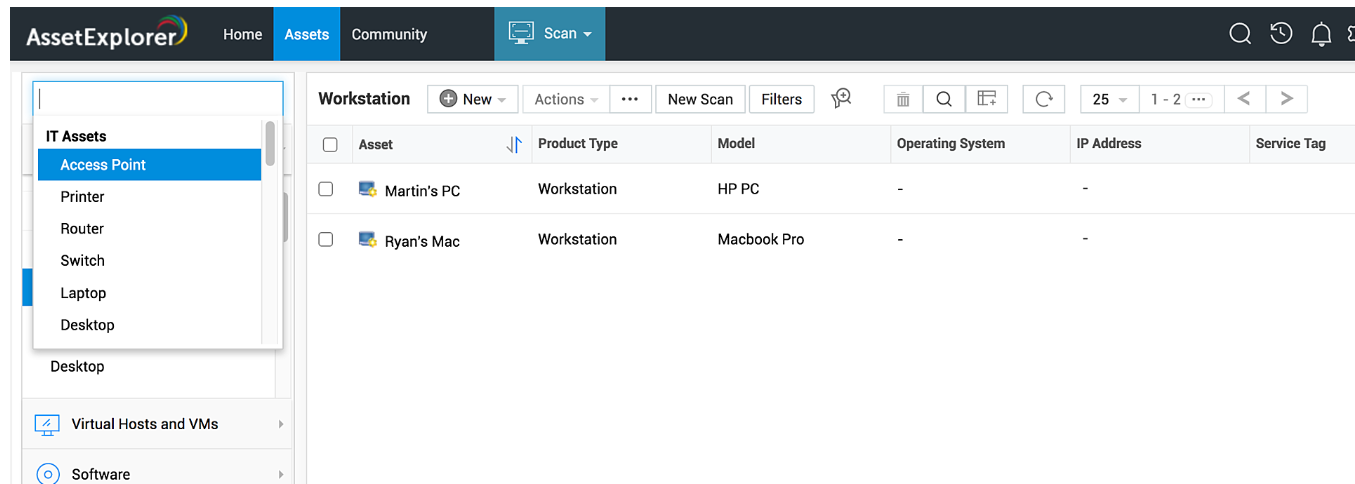Refresh the Workstation list
Screen dimensions: 1355x484
[x=1044, y=99]
